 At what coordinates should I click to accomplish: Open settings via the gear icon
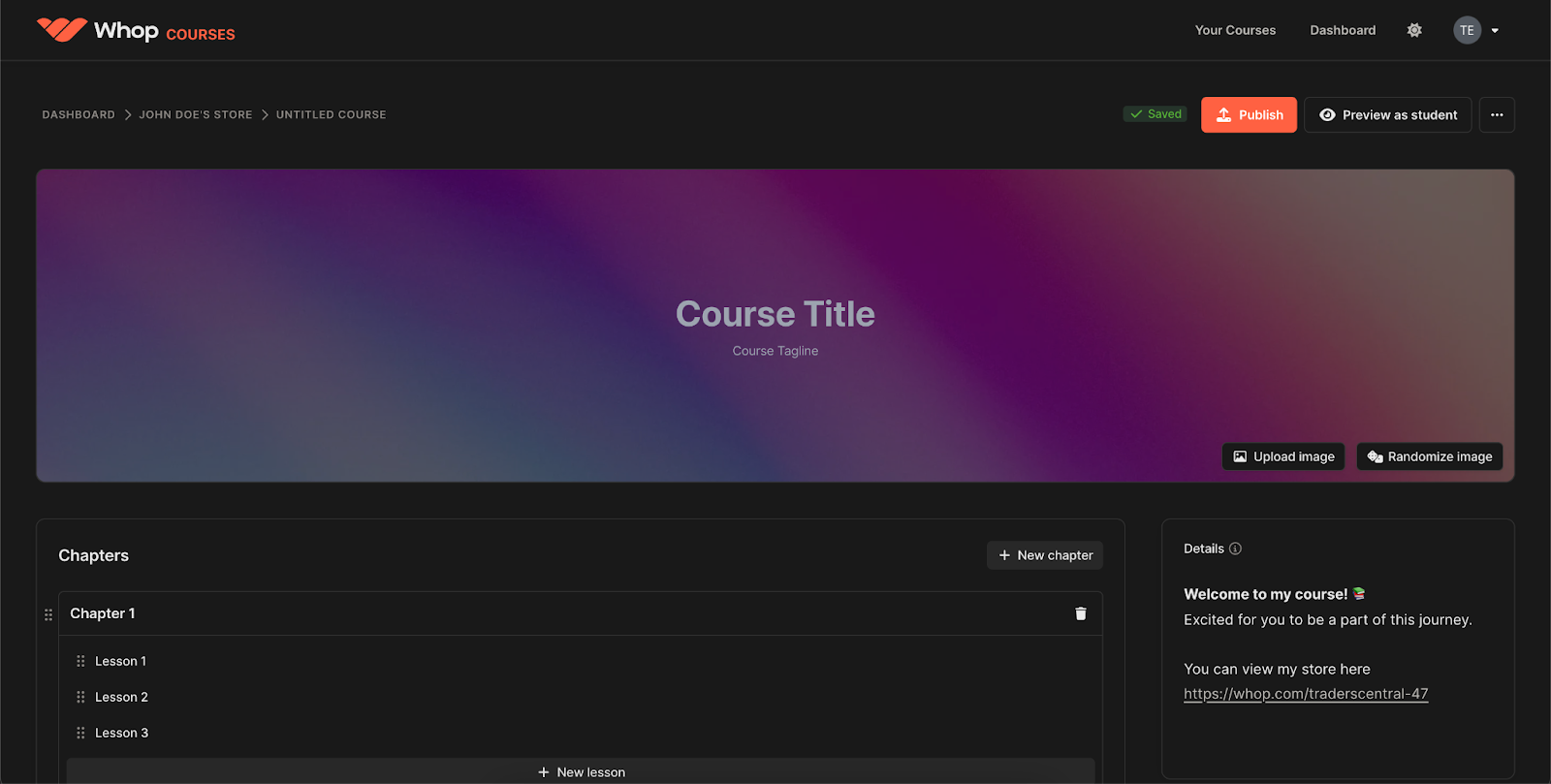(x=1414, y=30)
